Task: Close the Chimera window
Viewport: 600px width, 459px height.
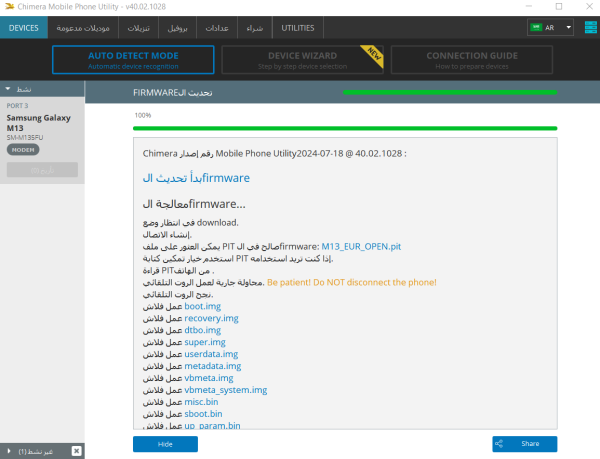Action: point(589,7)
